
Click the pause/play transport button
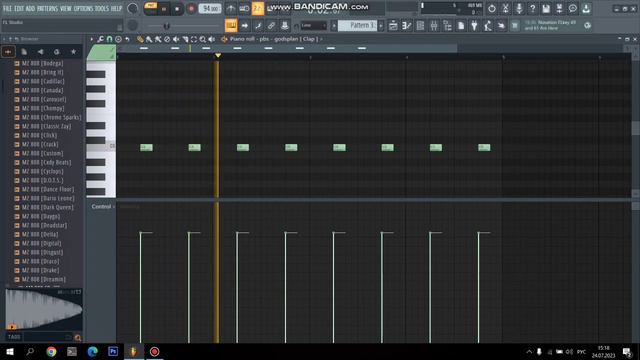point(164,9)
